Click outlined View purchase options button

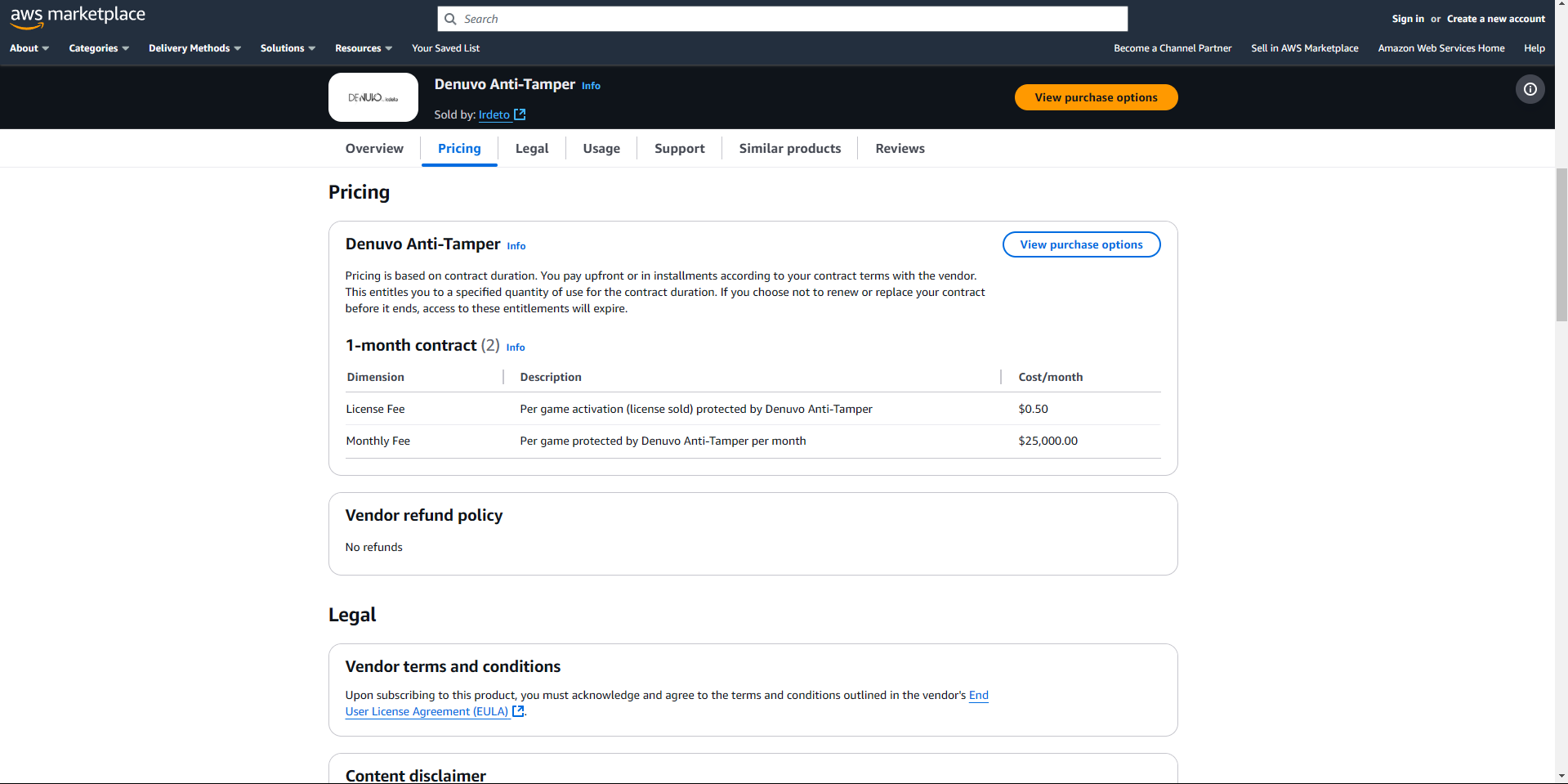(1082, 244)
